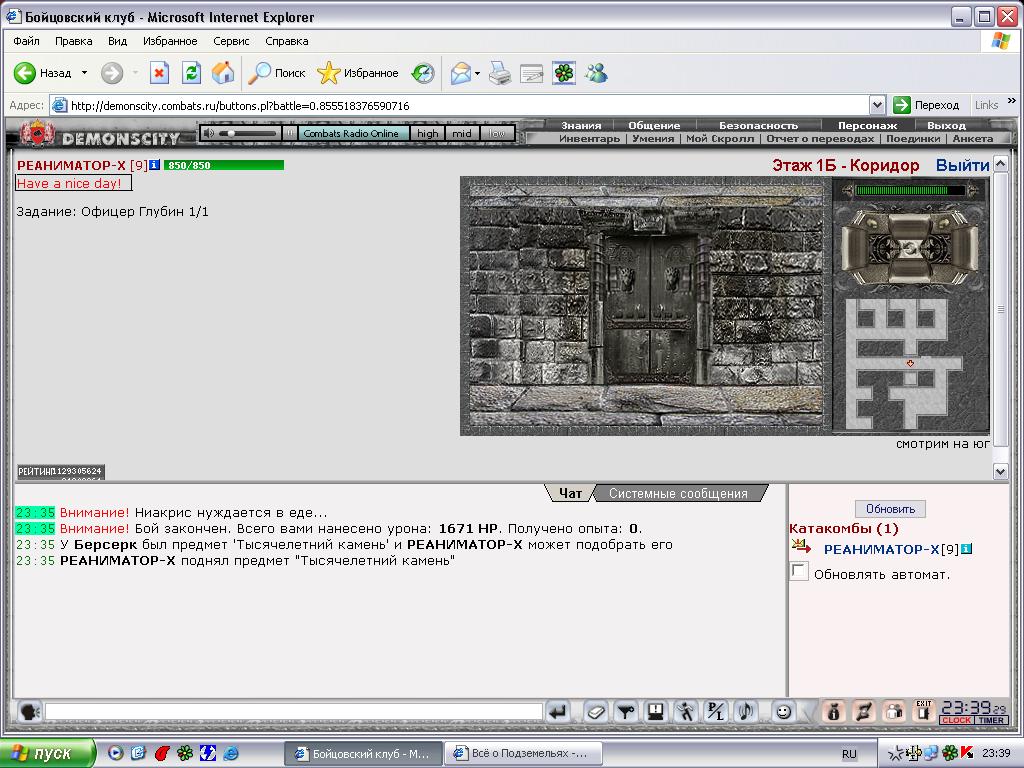Click the P/L translit icon

(716, 711)
